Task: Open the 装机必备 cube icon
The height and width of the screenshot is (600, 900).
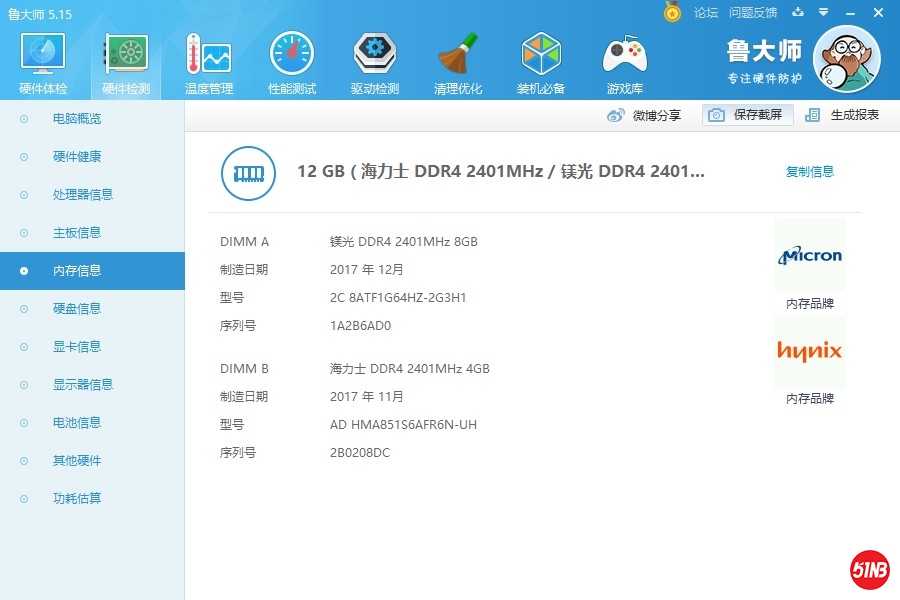Action: 541,56
